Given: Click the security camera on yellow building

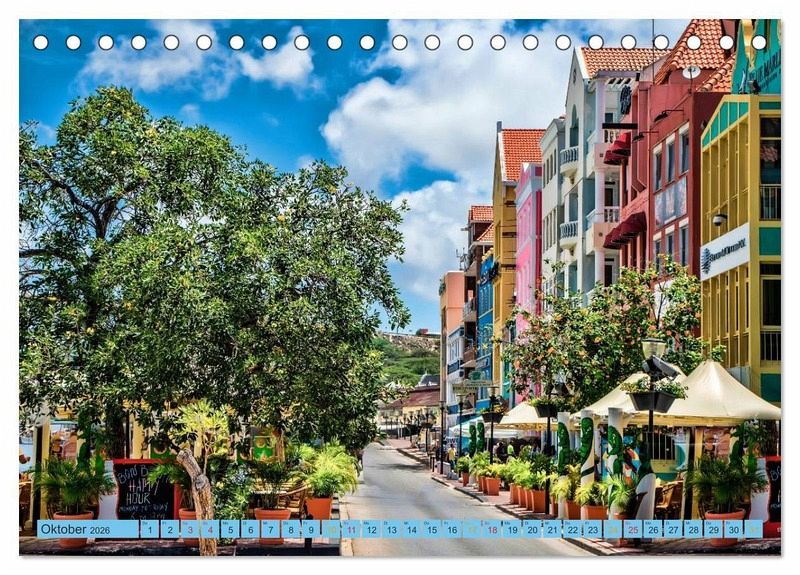Looking at the screenshot, I should 718,219.
